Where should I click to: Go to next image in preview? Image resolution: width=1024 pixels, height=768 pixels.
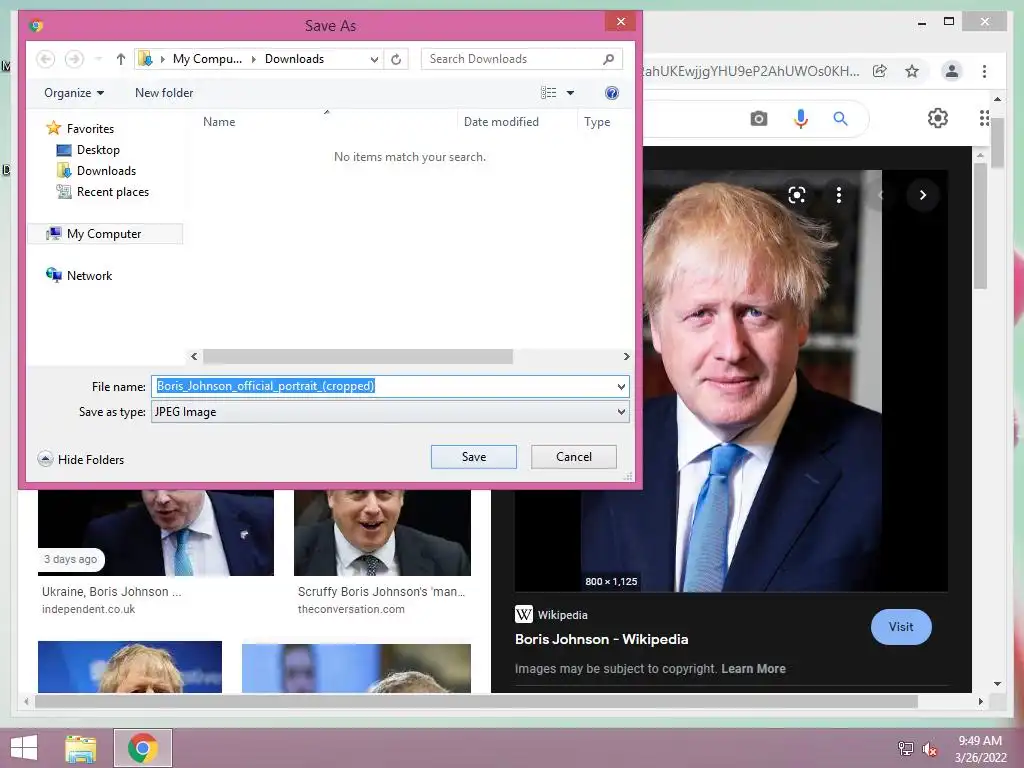(x=923, y=195)
